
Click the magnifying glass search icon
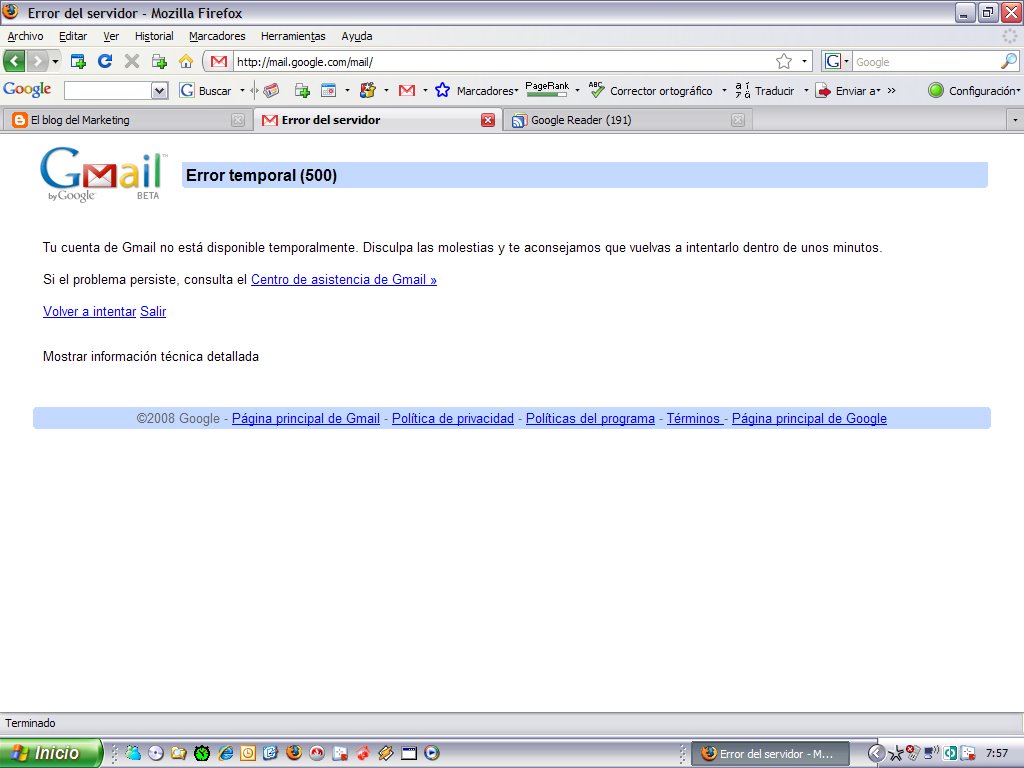[1009, 61]
